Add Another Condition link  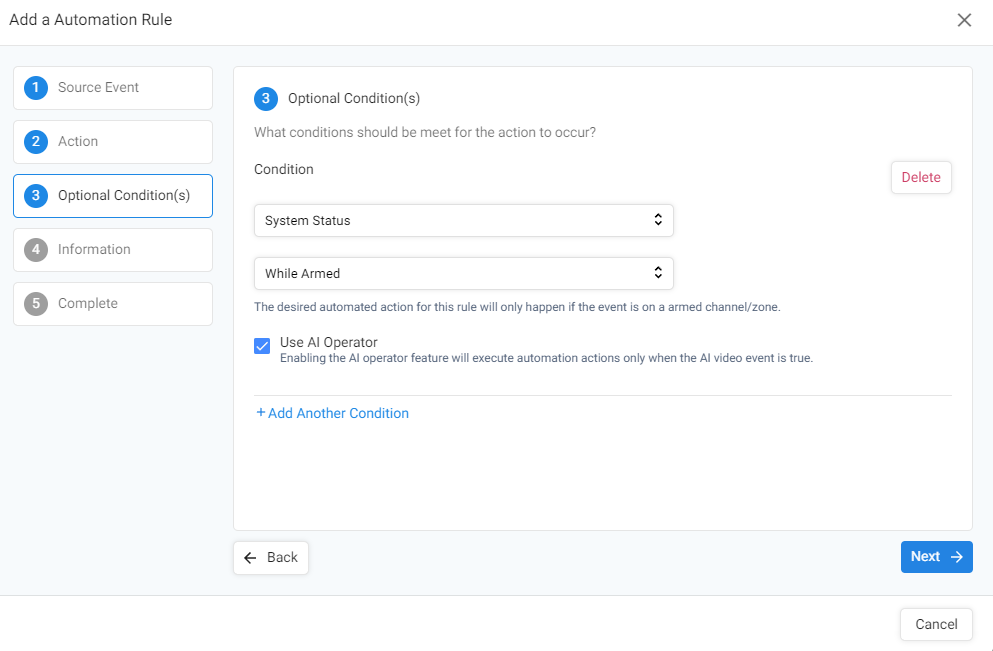pos(332,413)
